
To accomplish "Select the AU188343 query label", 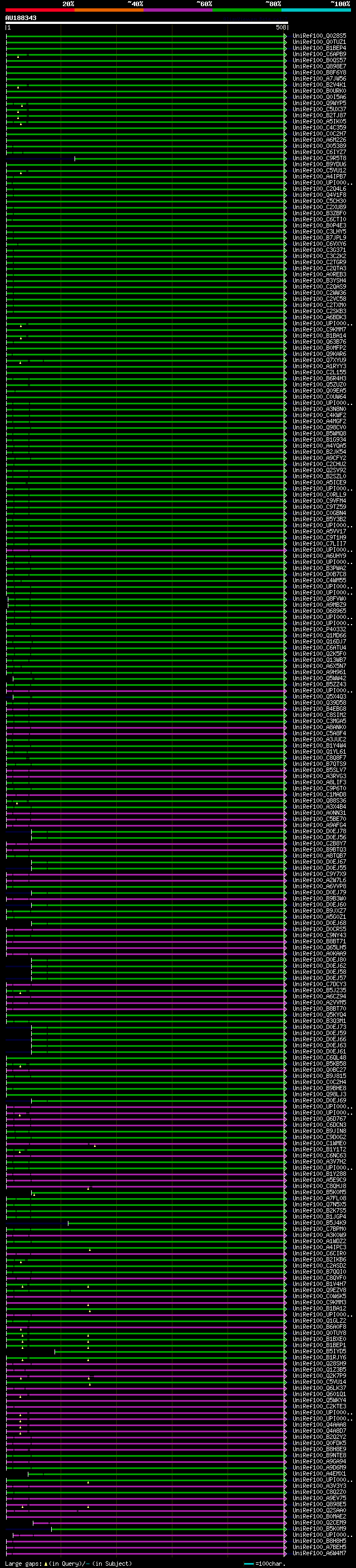I will click(21, 18).
